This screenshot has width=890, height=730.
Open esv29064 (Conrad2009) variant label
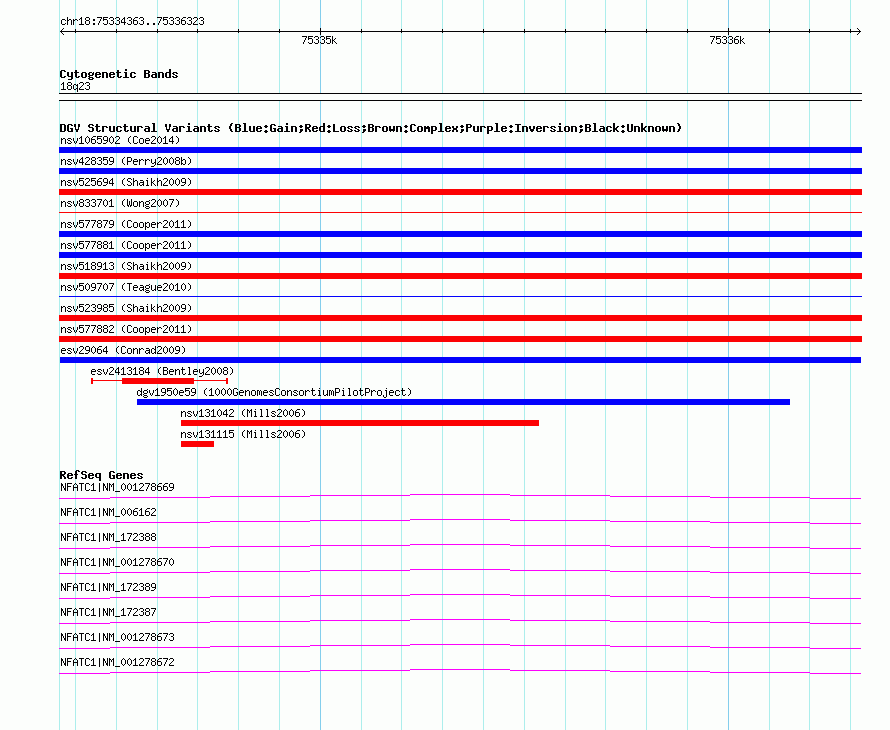tap(123, 350)
